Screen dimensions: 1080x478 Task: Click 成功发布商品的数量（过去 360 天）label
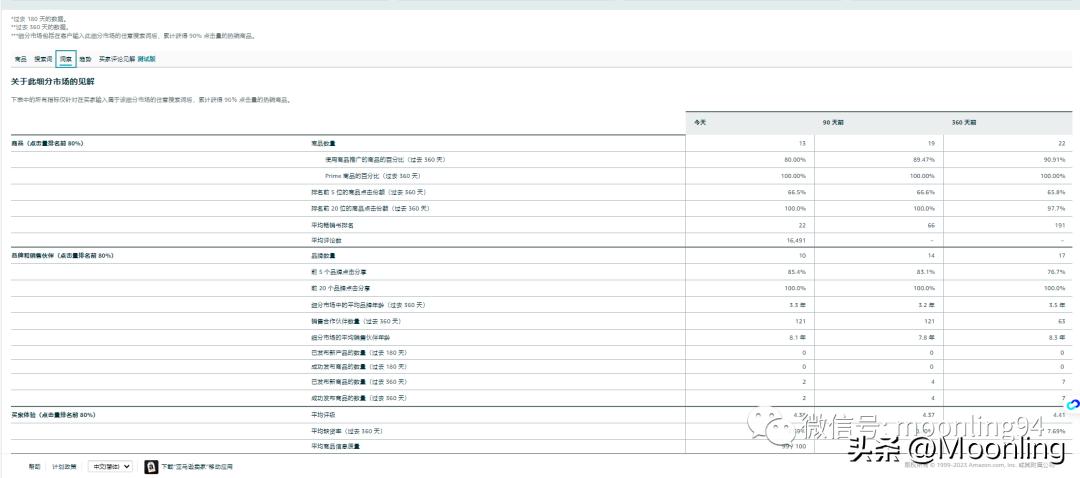pyautogui.click(x=360, y=398)
